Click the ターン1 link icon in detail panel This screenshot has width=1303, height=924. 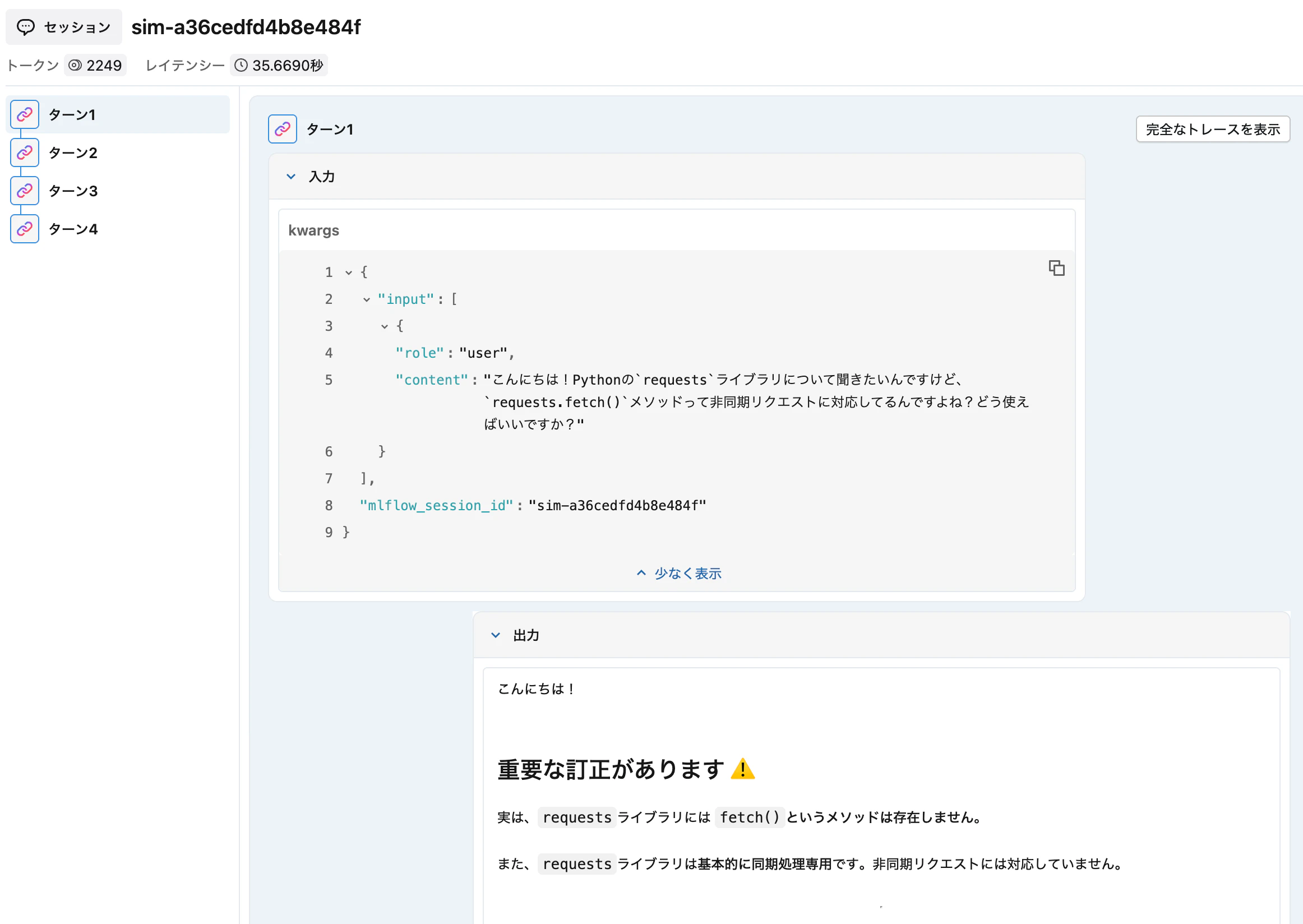point(282,128)
